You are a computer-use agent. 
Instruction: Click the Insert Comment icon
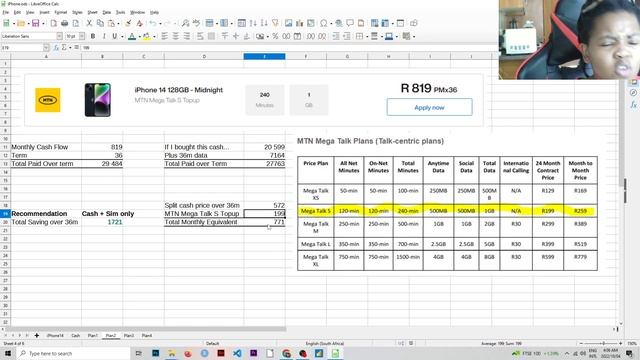(x=350, y=23)
